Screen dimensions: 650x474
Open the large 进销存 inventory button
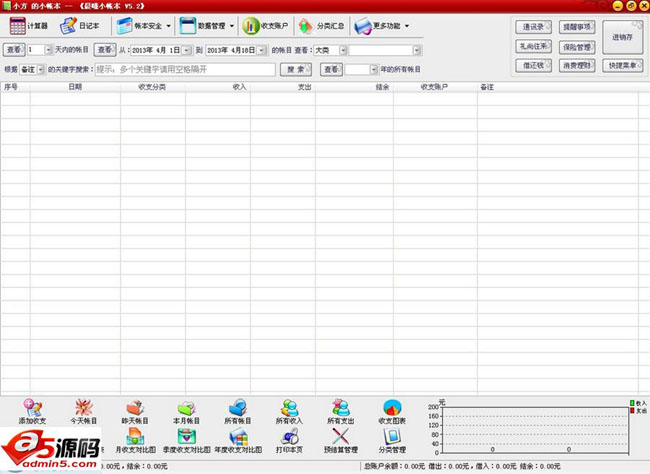click(623, 37)
